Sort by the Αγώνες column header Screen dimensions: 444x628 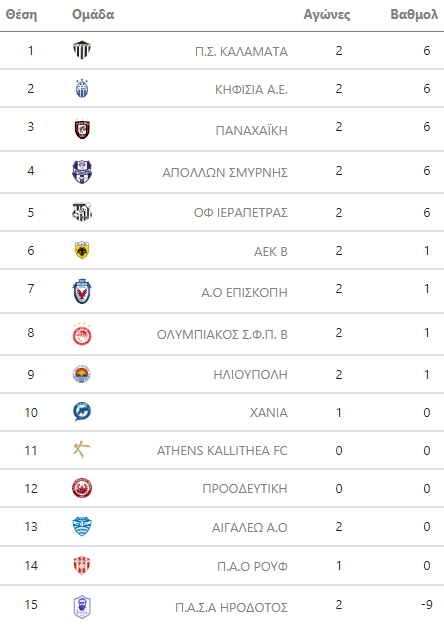[x=327, y=15]
